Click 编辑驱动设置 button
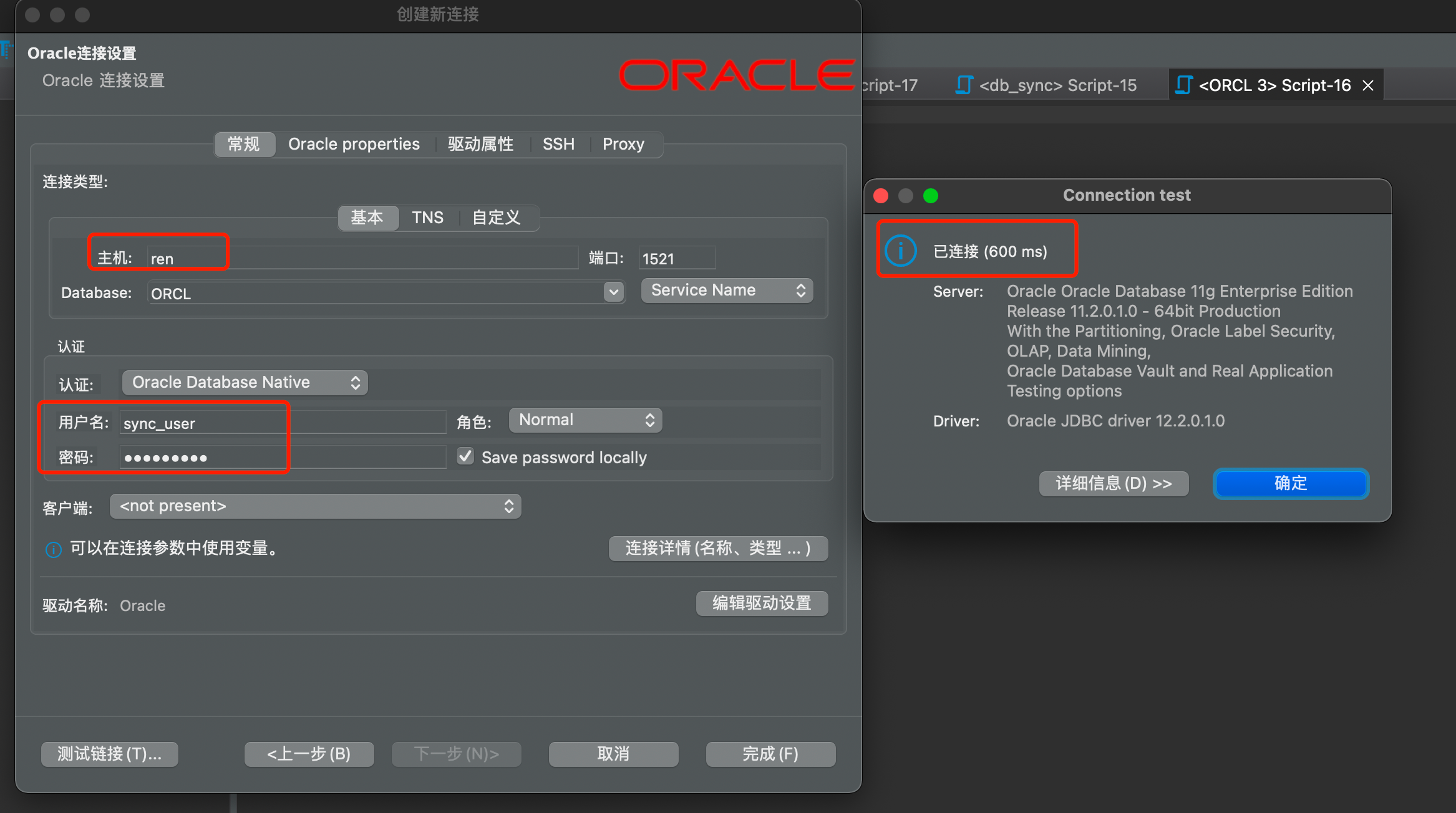The width and height of the screenshot is (1456, 813). [x=762, y=604]
